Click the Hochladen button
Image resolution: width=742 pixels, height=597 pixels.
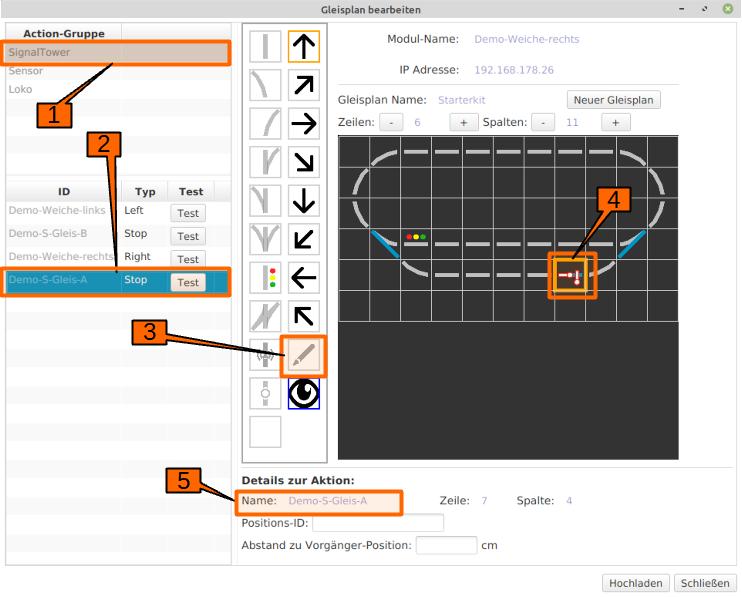(635, 583)
